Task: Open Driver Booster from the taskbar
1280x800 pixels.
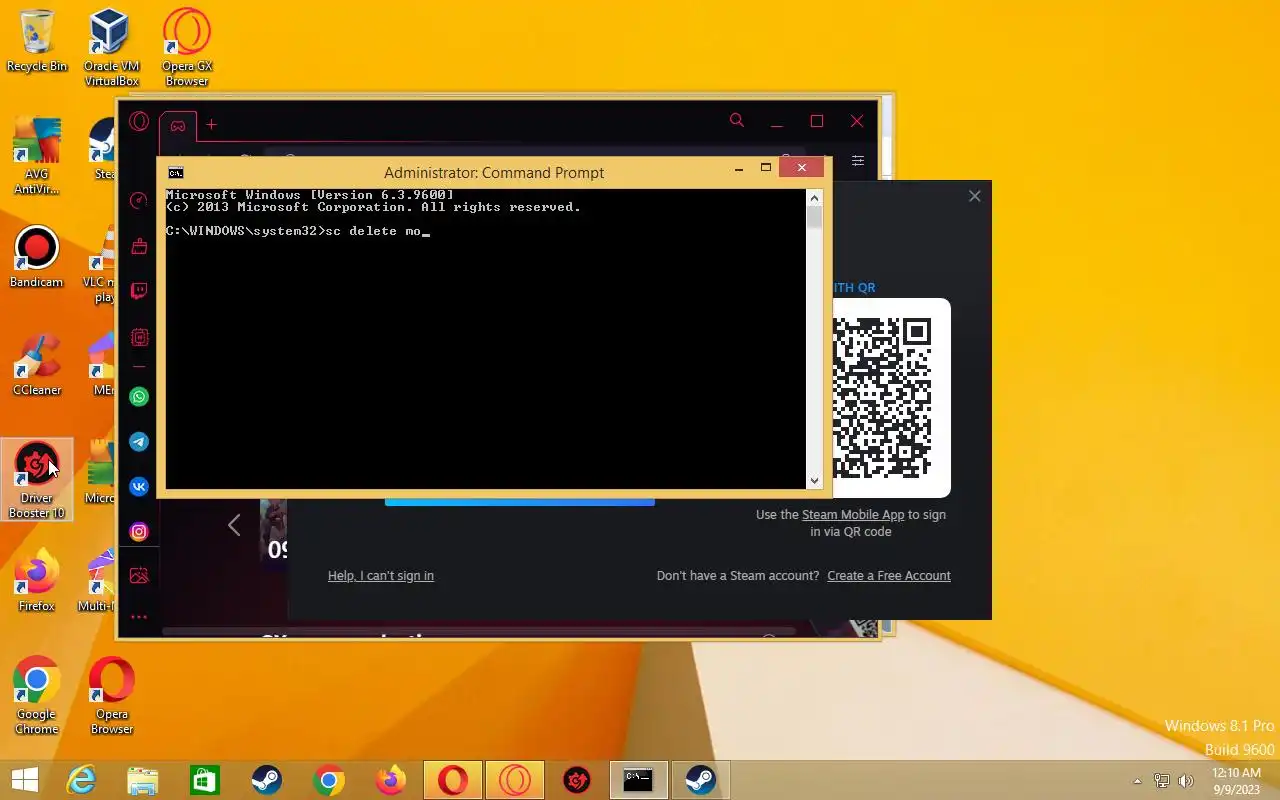Action: [x=577, y=780]
